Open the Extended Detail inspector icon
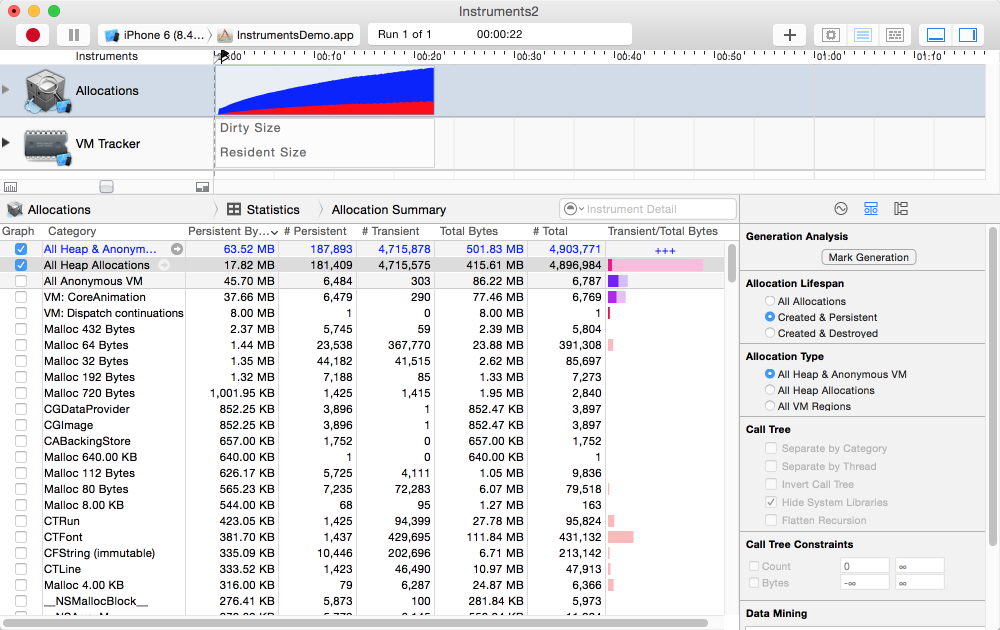 coord(901,209)
